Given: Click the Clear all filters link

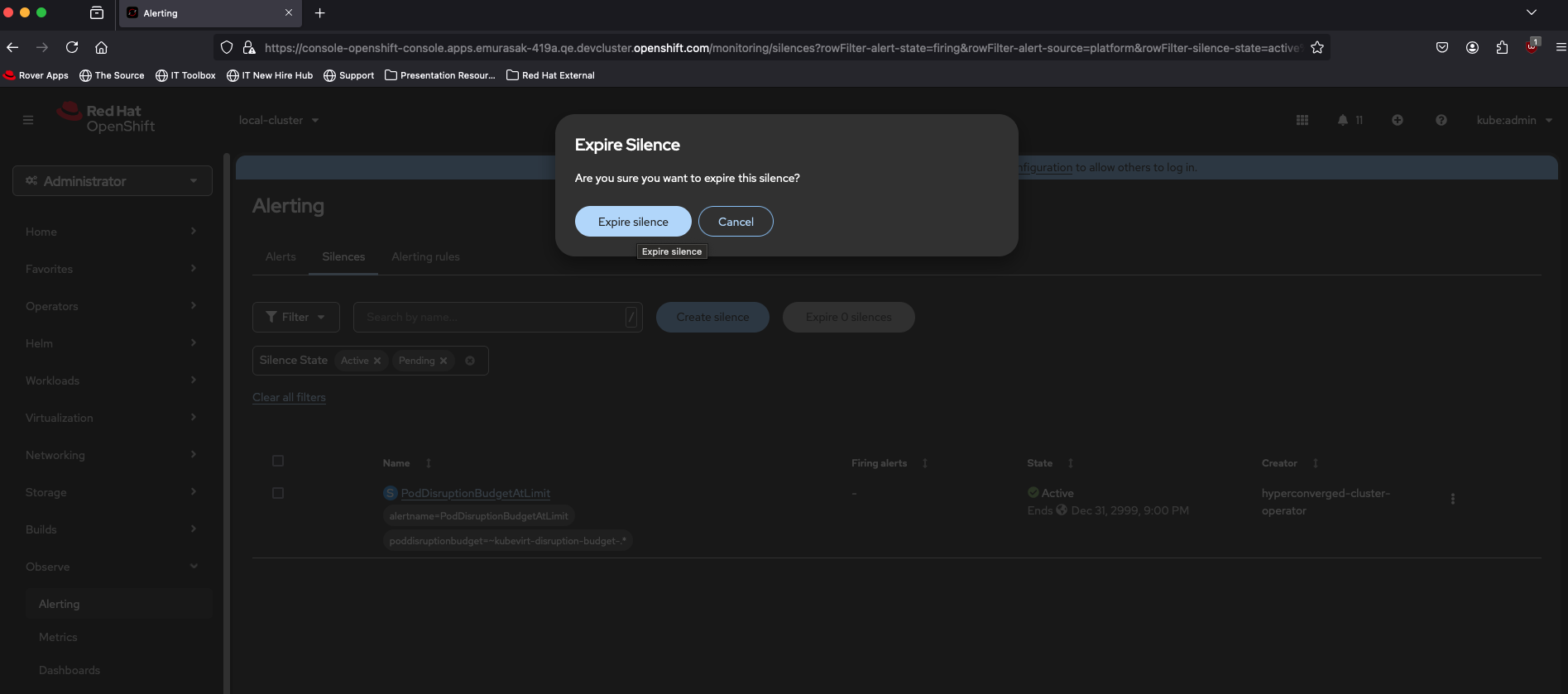Looking at the screenshot, I should click(x=289, y=397).
